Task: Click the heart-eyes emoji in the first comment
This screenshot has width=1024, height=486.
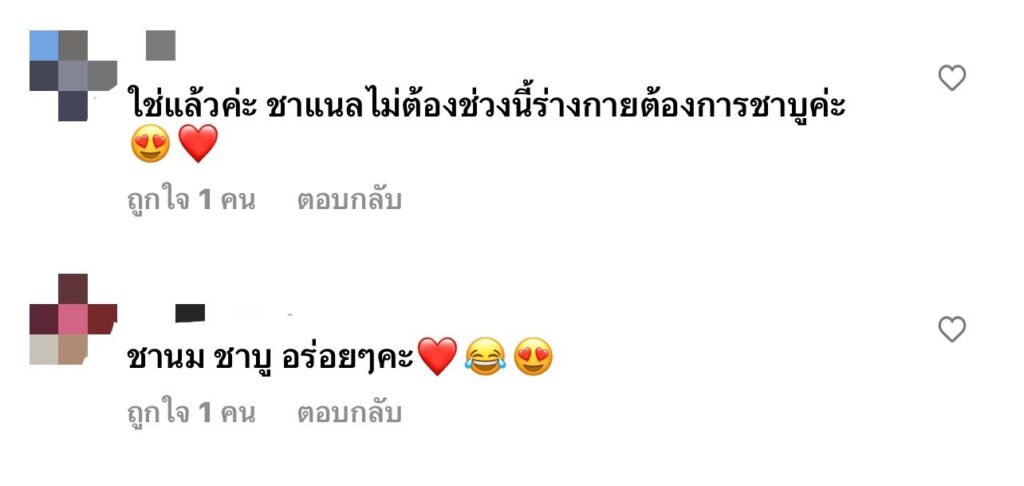Action: (150, 144)
